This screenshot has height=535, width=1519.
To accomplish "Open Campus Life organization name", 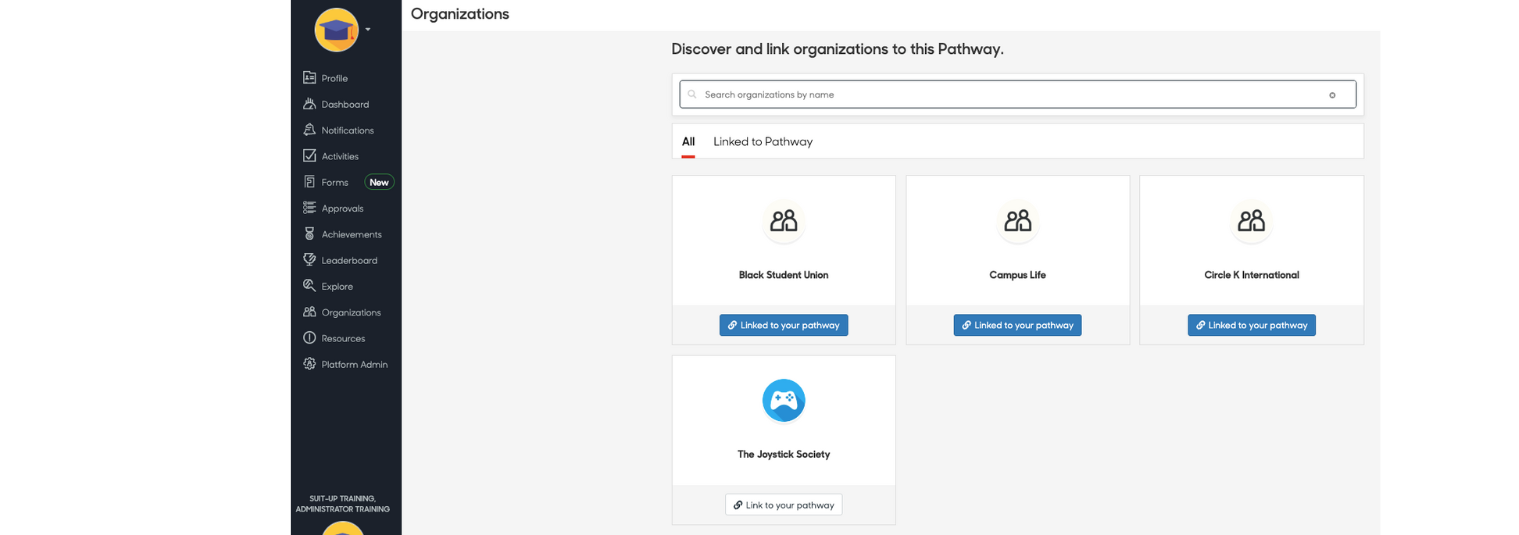I will click(1018, 275).
